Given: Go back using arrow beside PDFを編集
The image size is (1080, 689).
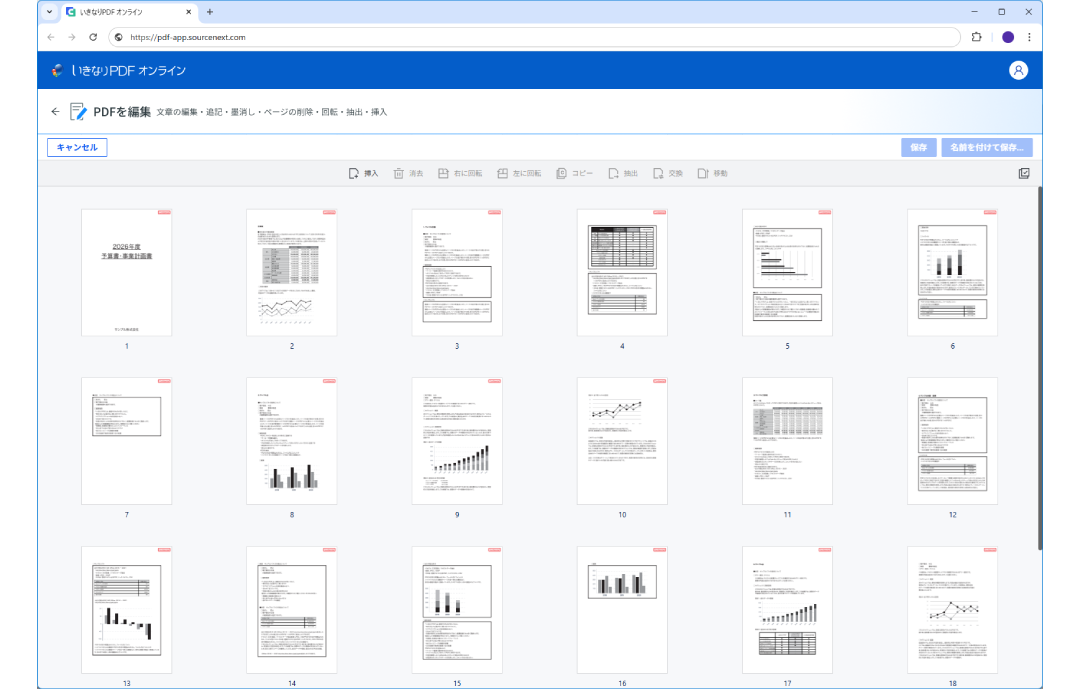Looking at the screenshot, I should point(55,112).
